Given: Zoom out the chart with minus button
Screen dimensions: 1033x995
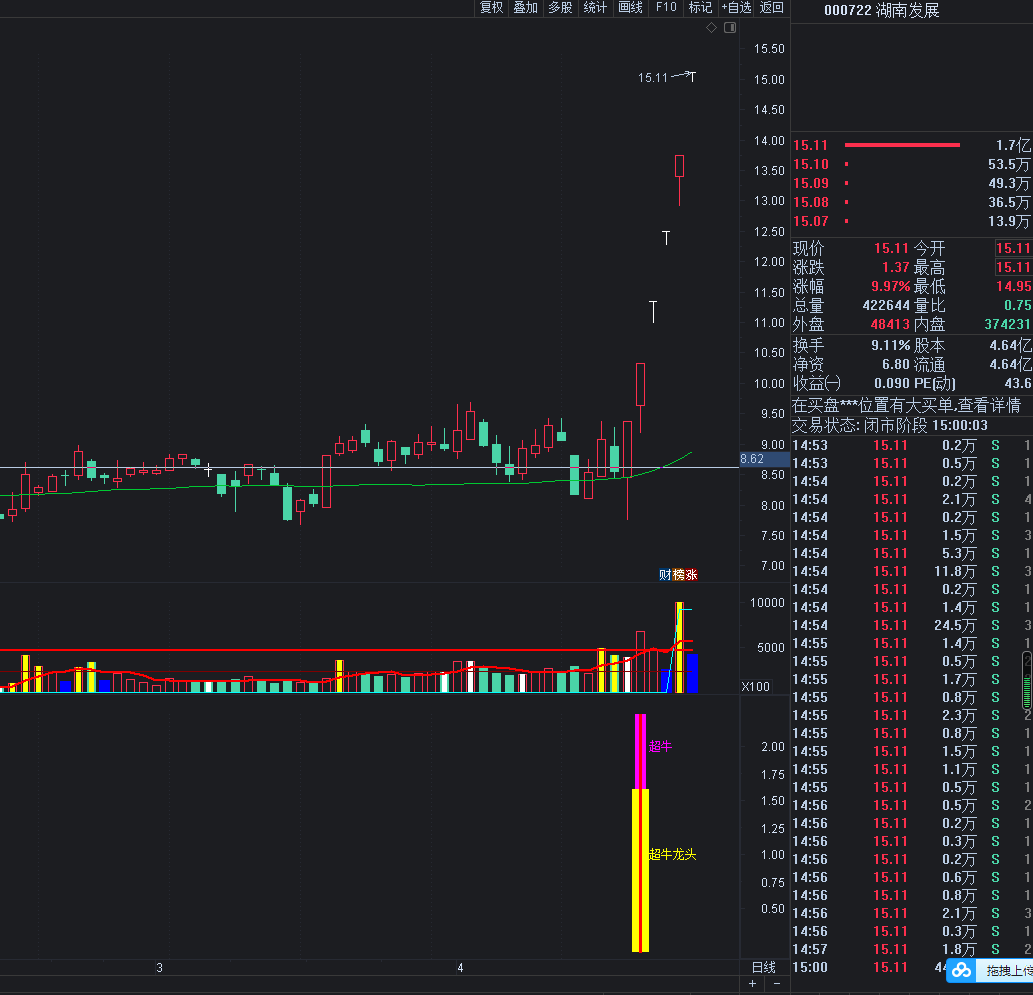Looking at the screenshot, I should [777, 984].
